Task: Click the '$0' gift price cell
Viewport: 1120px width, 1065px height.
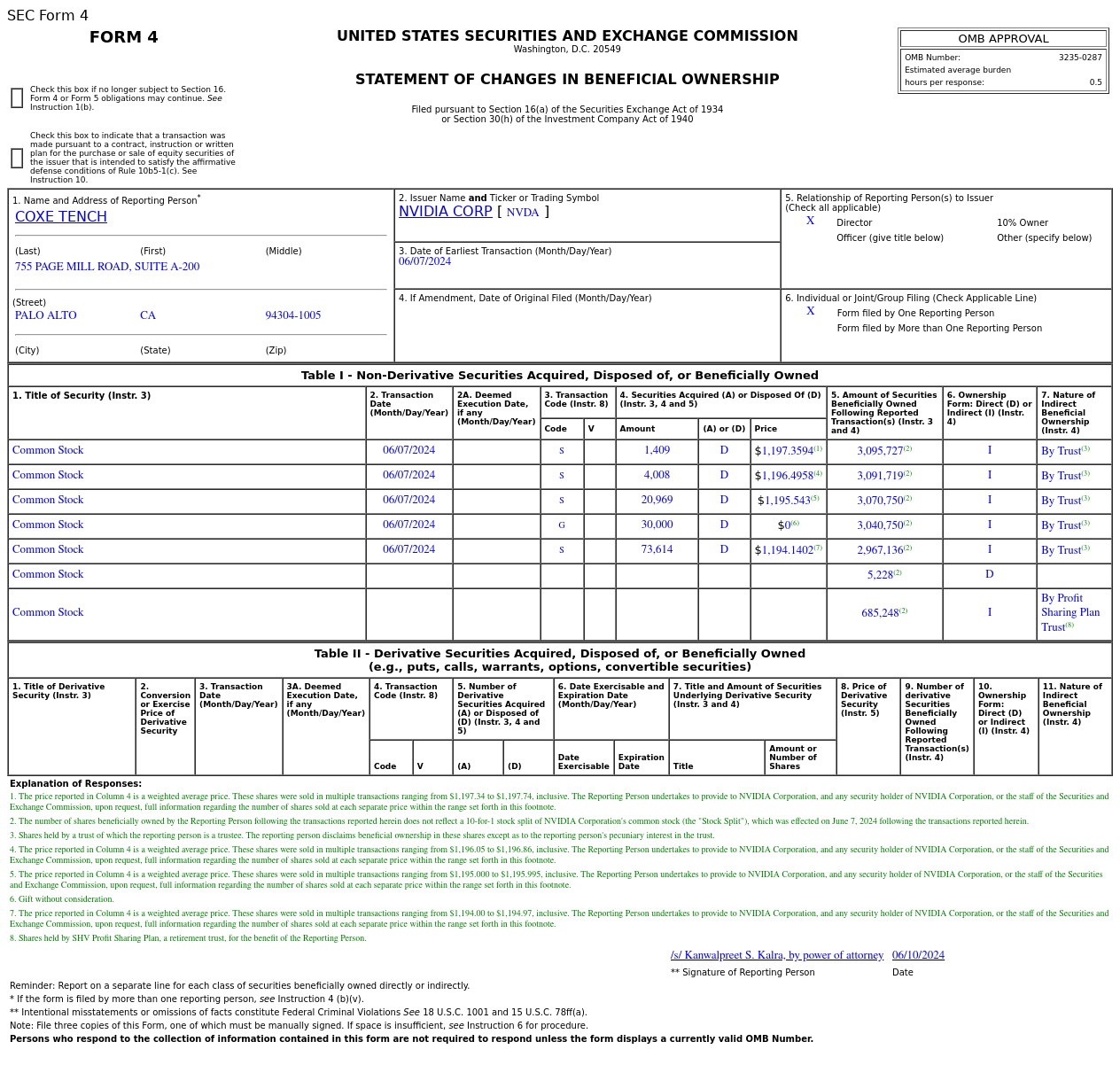Action: pos(788,525)
